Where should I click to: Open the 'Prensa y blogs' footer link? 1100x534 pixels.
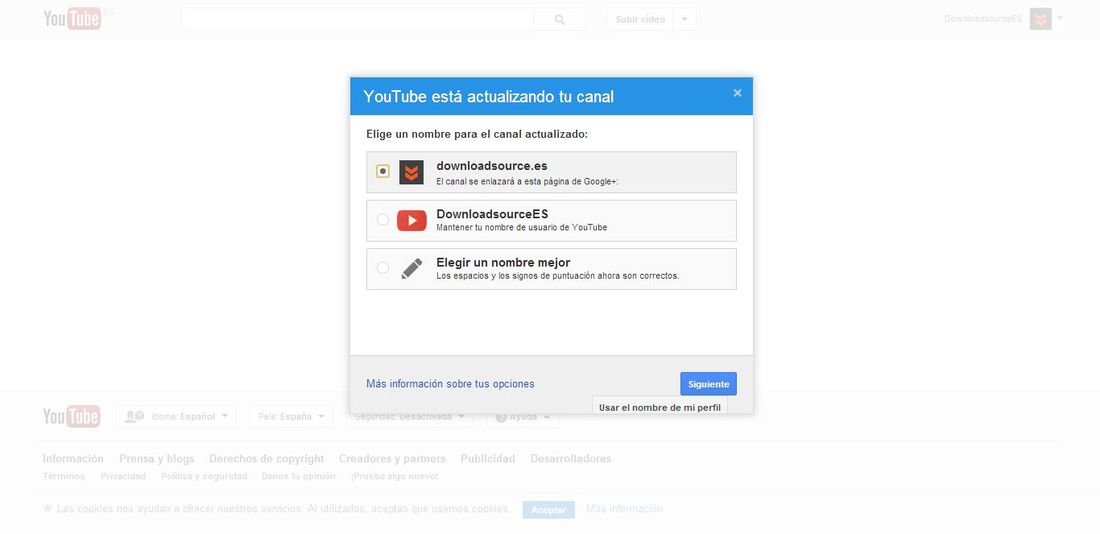tap(156, 458)
